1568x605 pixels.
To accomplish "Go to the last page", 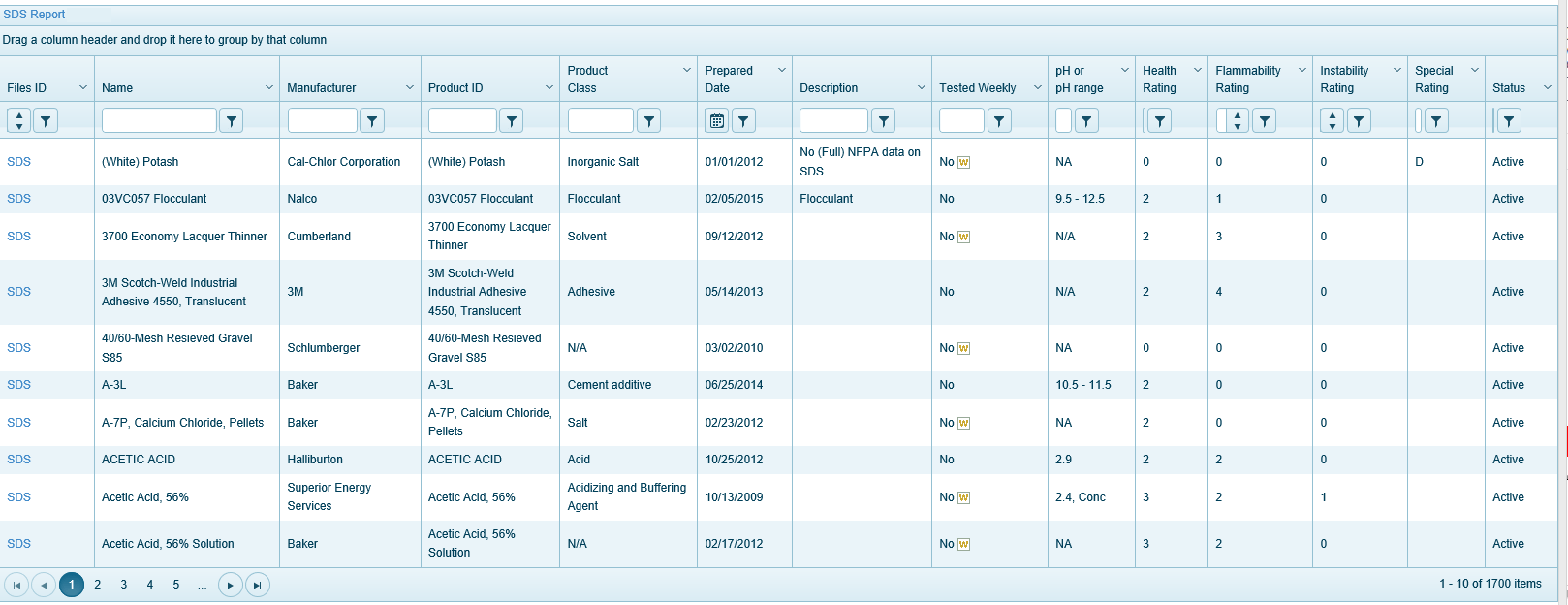I will tap(257, 585).
